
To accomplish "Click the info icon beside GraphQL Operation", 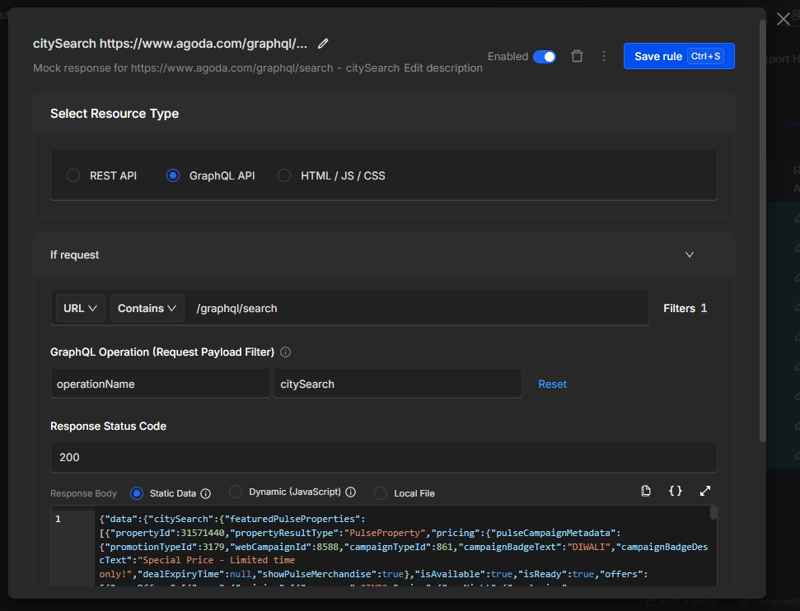I will pyautogui.click(x=286, y=352).
